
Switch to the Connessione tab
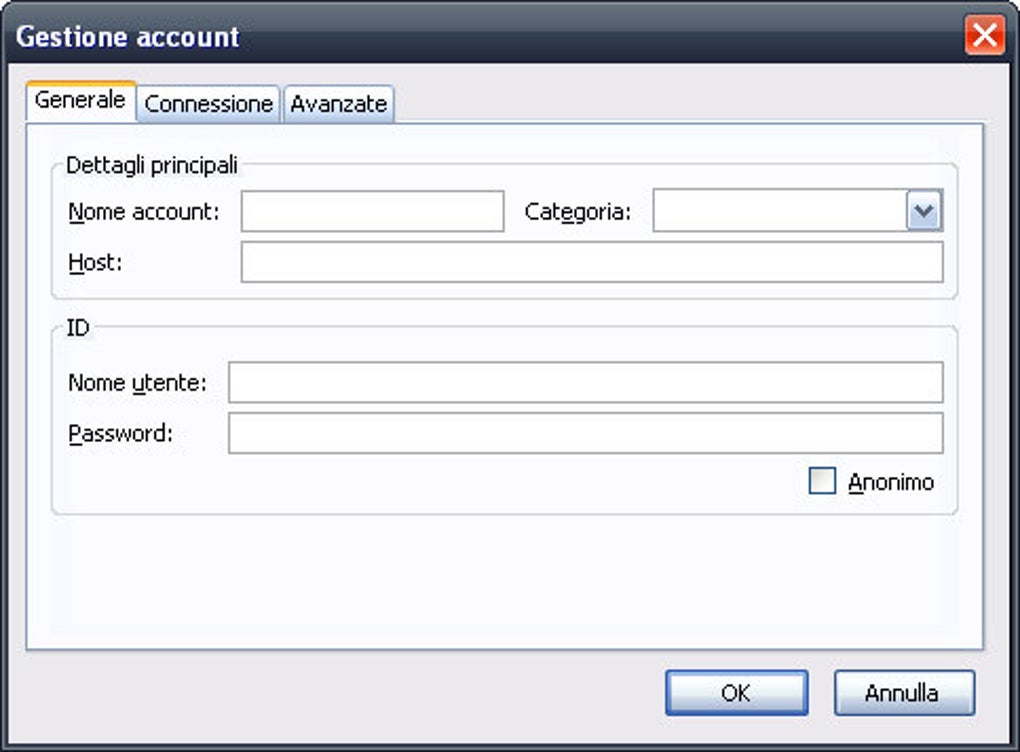tap(208, 104)
